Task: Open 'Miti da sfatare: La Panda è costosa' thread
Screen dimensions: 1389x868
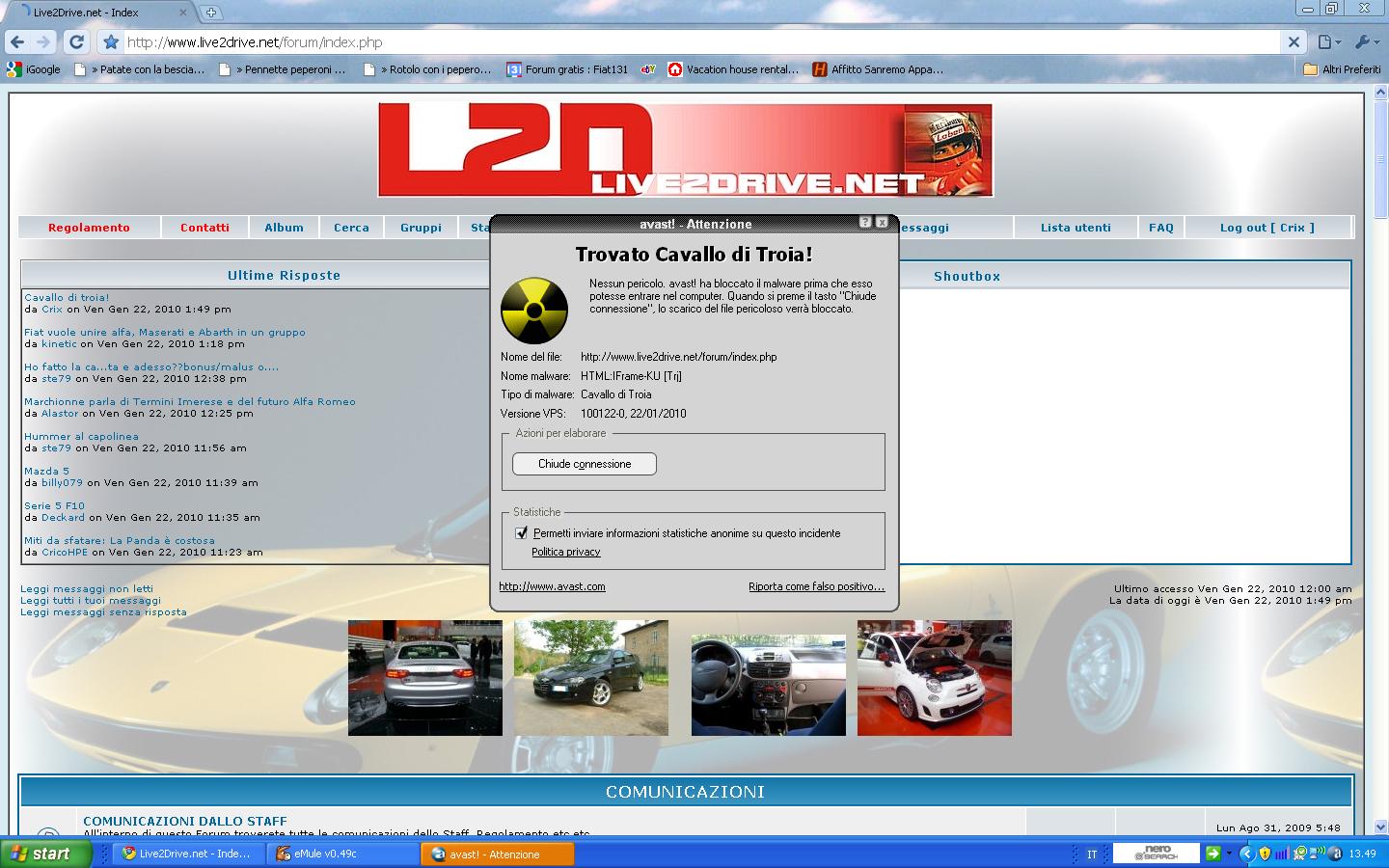Action: tap(120, 540)
